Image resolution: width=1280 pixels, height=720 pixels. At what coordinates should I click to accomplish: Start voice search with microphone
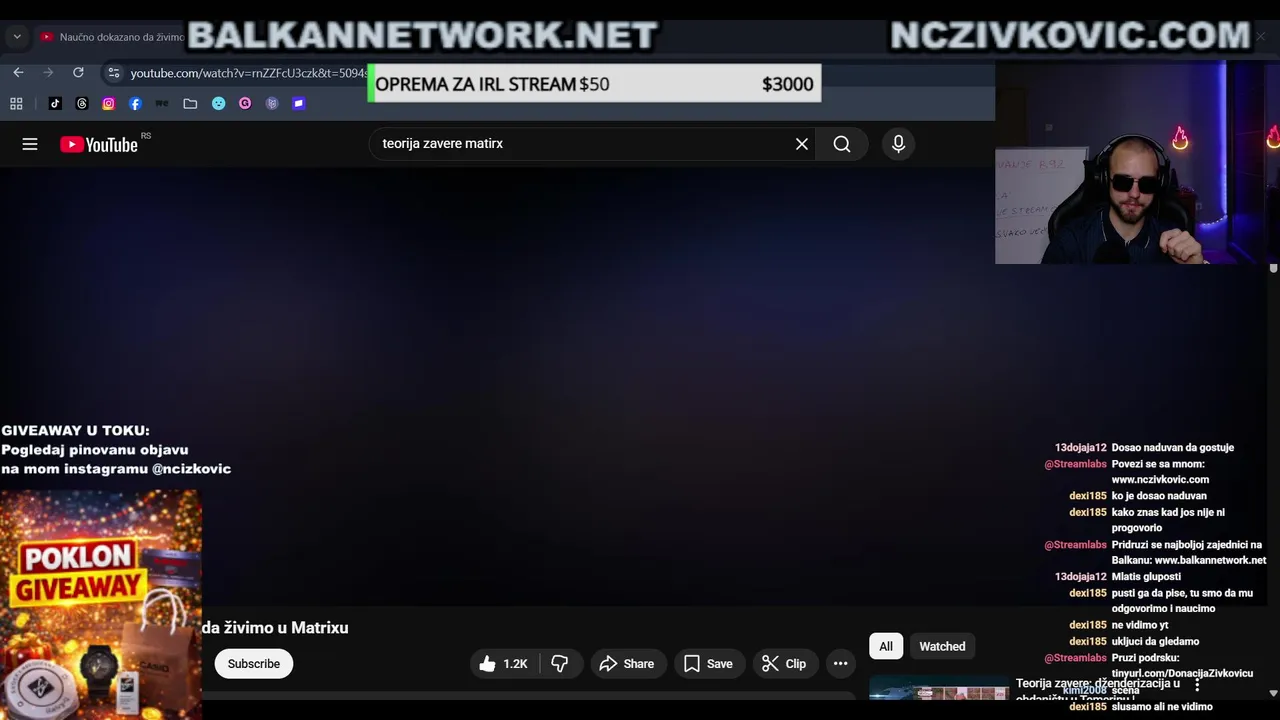(898, 144)
